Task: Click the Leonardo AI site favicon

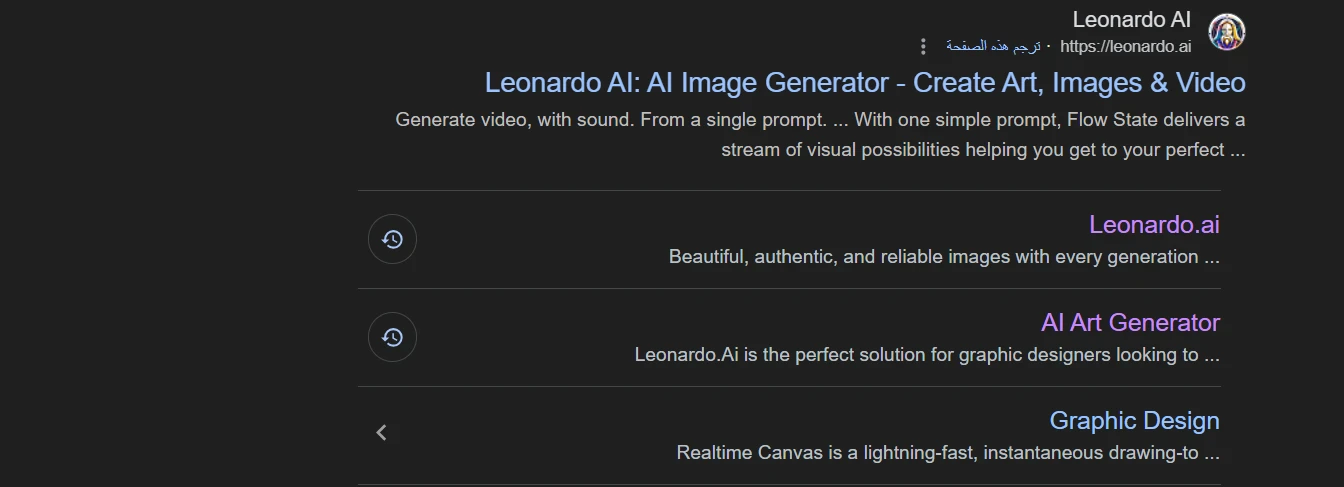Action: click(1227, 32)
